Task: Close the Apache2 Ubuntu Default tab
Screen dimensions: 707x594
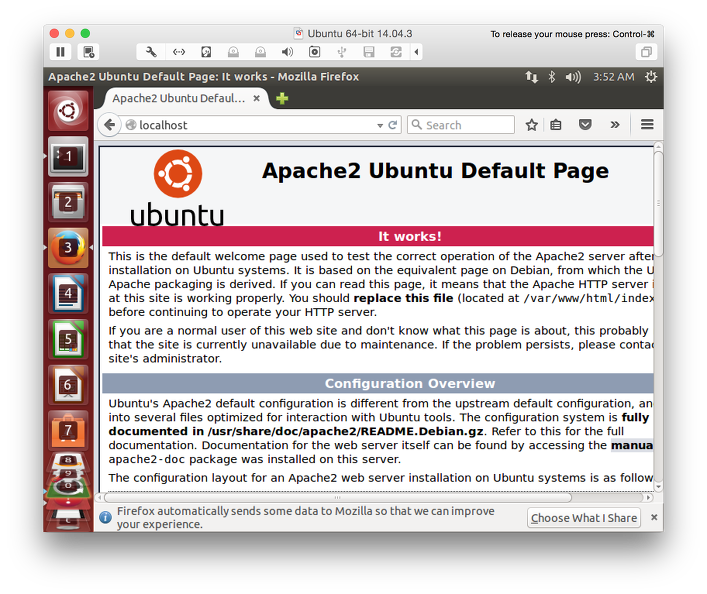Action: tap(257, 98)
